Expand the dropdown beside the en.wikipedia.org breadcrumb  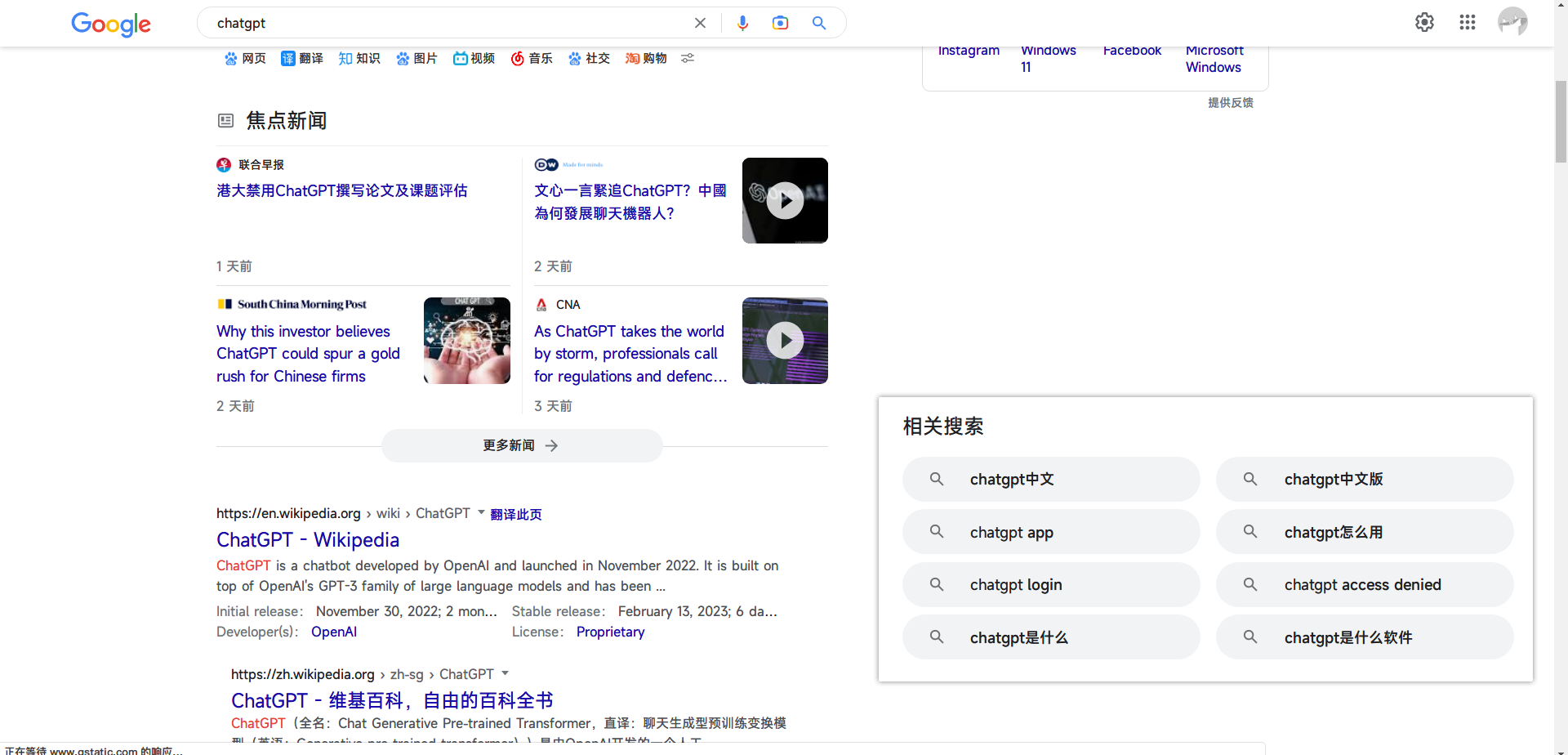coord(480,513)
